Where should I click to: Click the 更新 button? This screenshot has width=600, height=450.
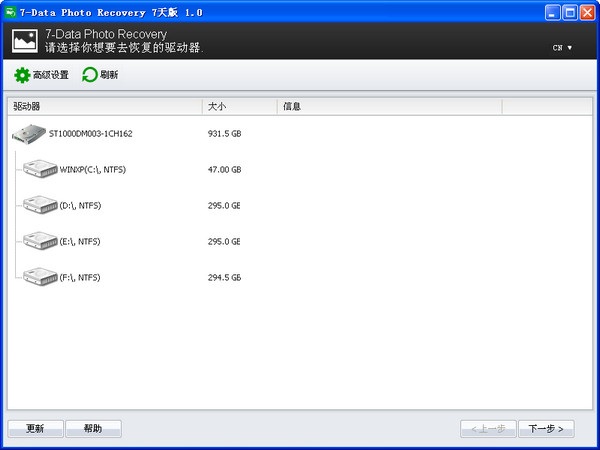(36, 429)
